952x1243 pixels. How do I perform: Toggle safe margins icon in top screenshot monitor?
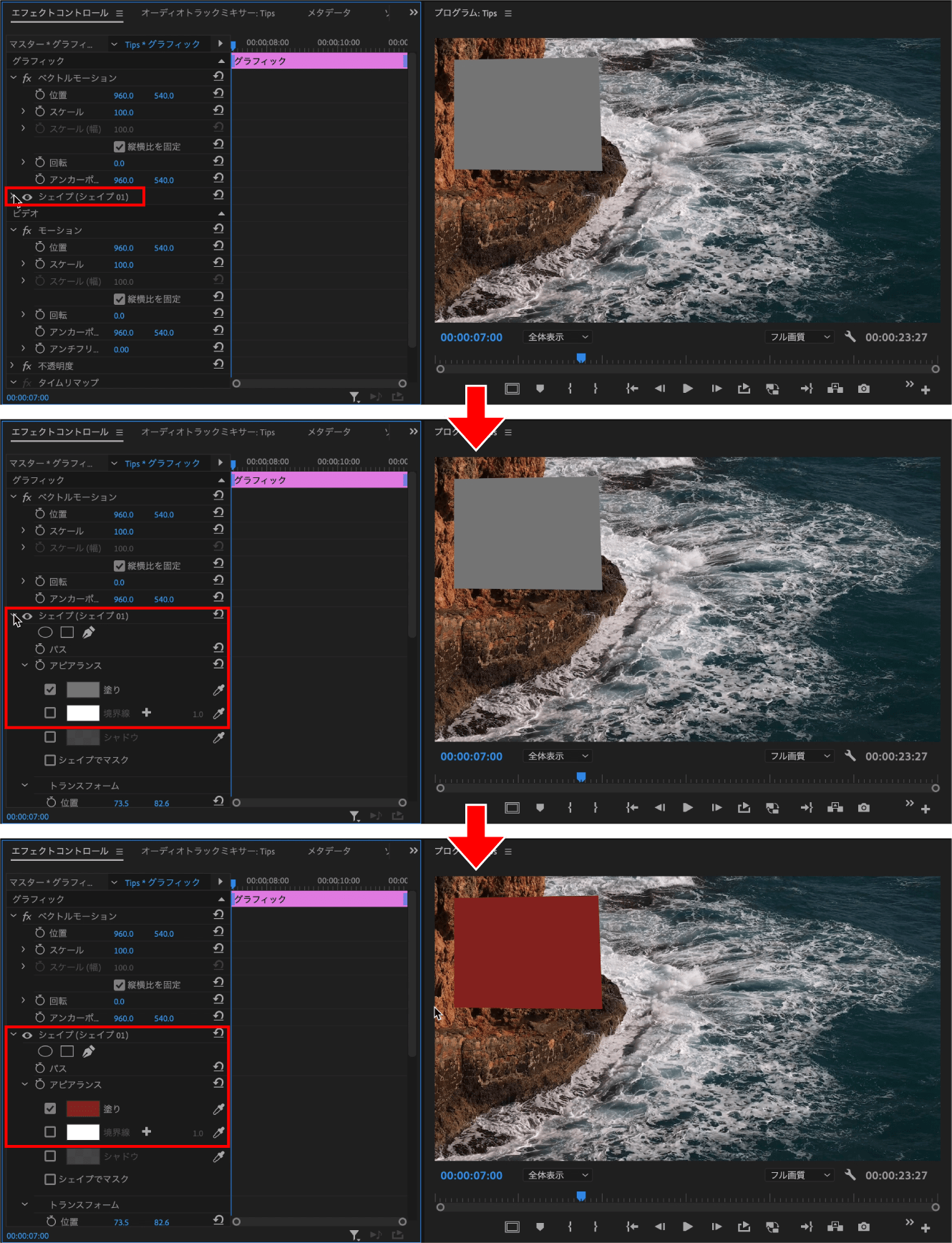(x=513, y=389)
